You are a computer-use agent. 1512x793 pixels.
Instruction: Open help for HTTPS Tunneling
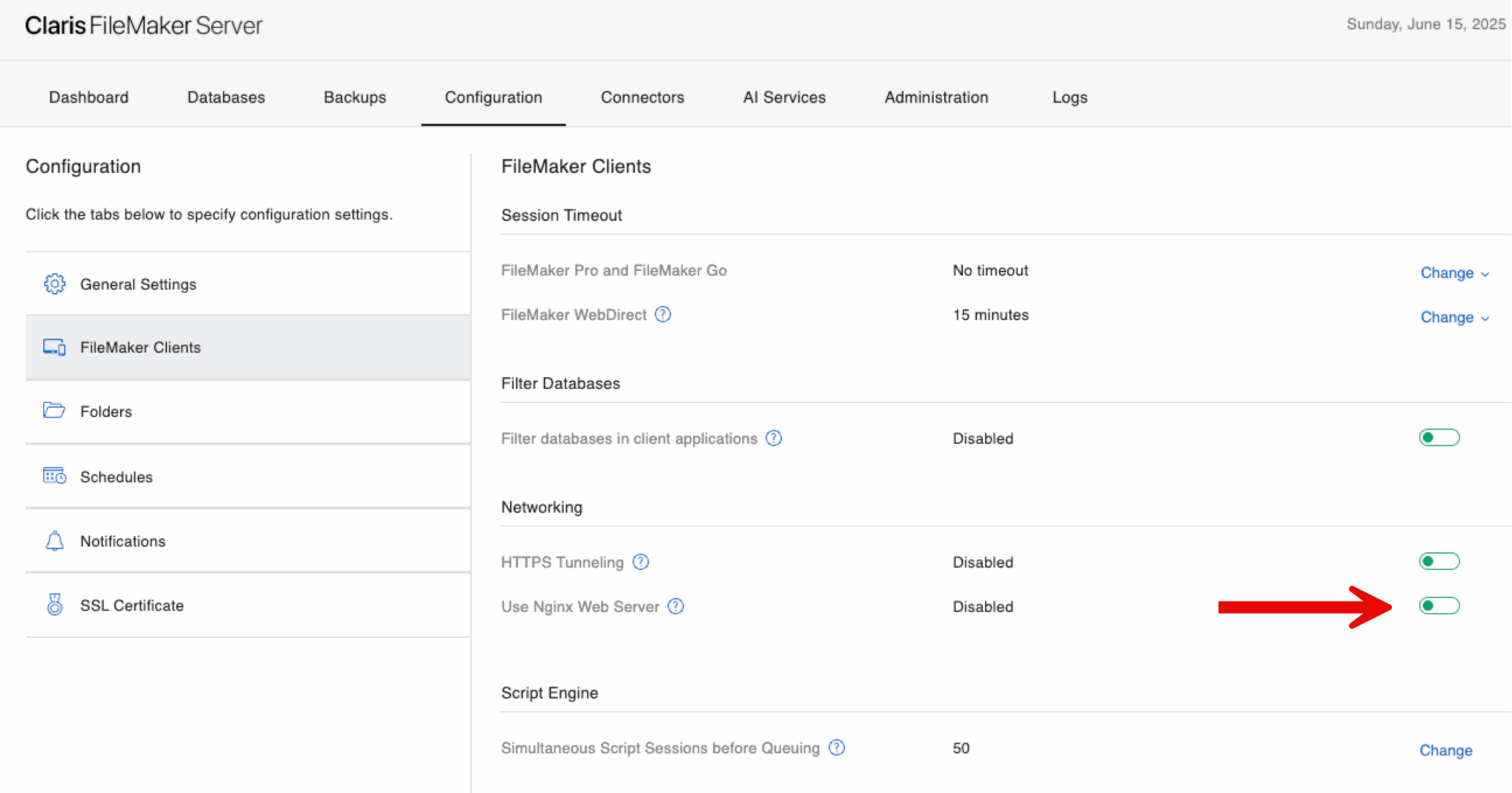click(x=641, y=562)
